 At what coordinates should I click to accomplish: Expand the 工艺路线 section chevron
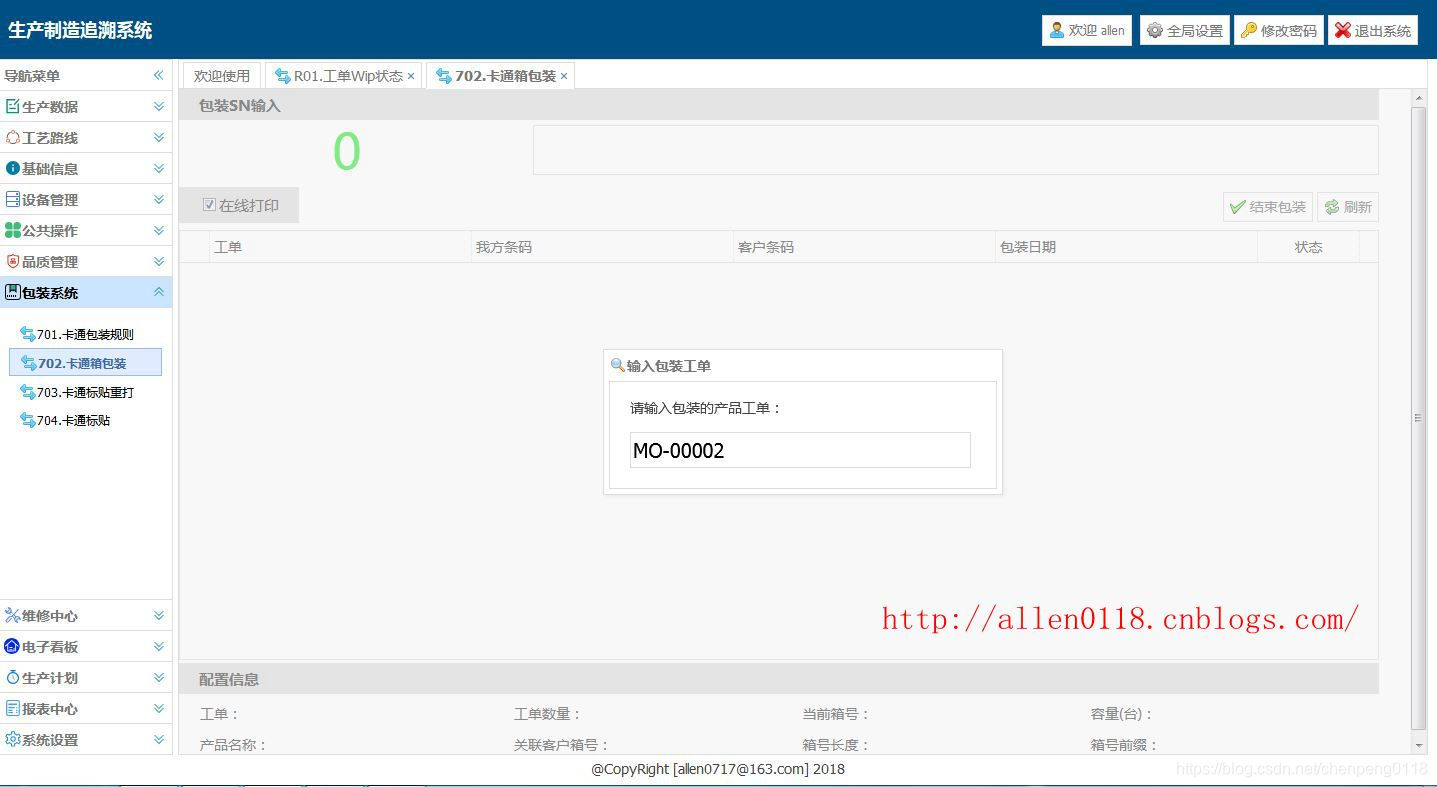point(158,137)
